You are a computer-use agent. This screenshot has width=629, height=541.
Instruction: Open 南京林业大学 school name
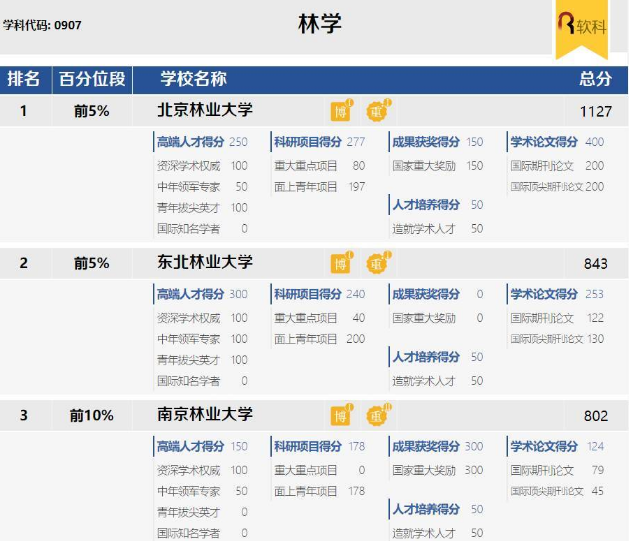[x=205, y=414]
